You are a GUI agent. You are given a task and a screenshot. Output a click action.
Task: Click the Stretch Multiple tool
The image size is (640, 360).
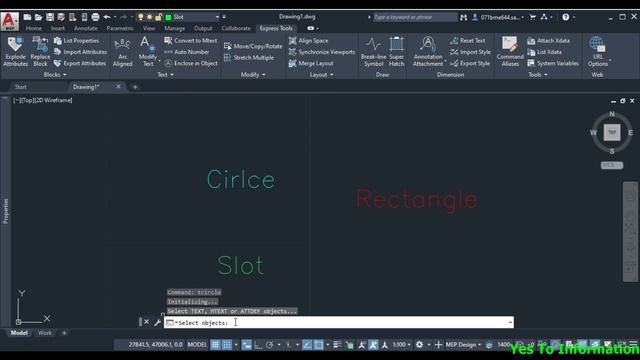pos(249,58)
